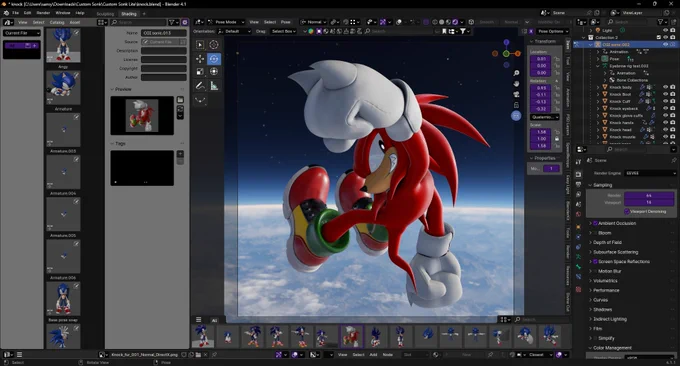Select the Annotate pencil tool

coord(200,86)
